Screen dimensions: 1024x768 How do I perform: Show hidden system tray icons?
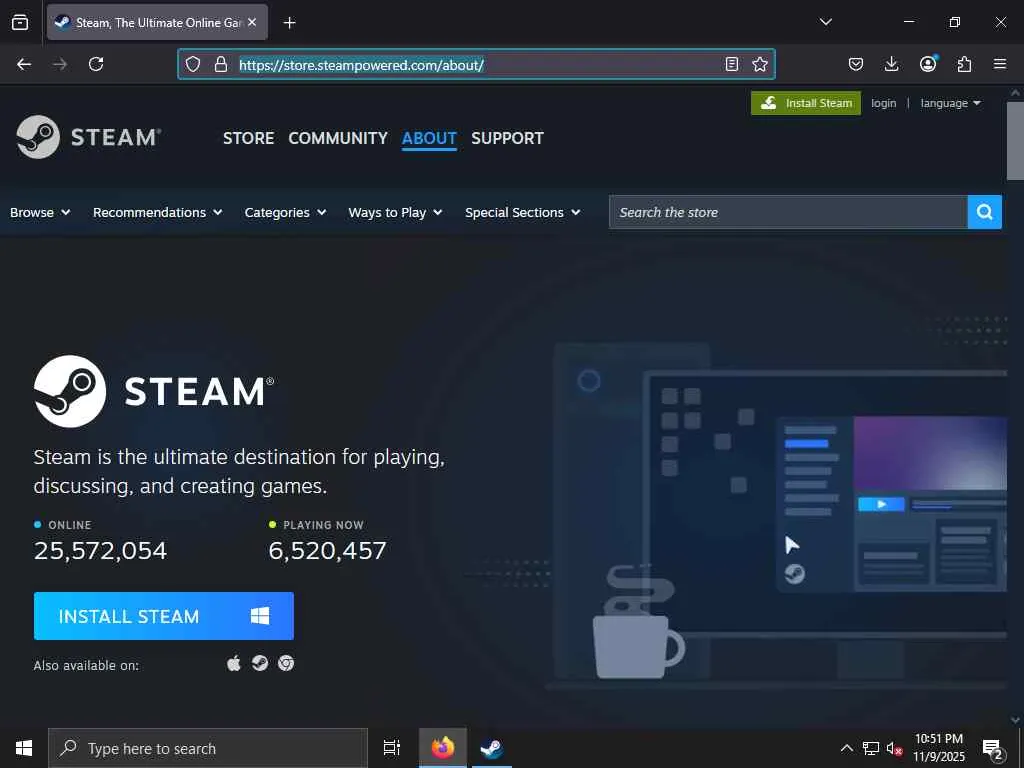[x=846, y=748]
